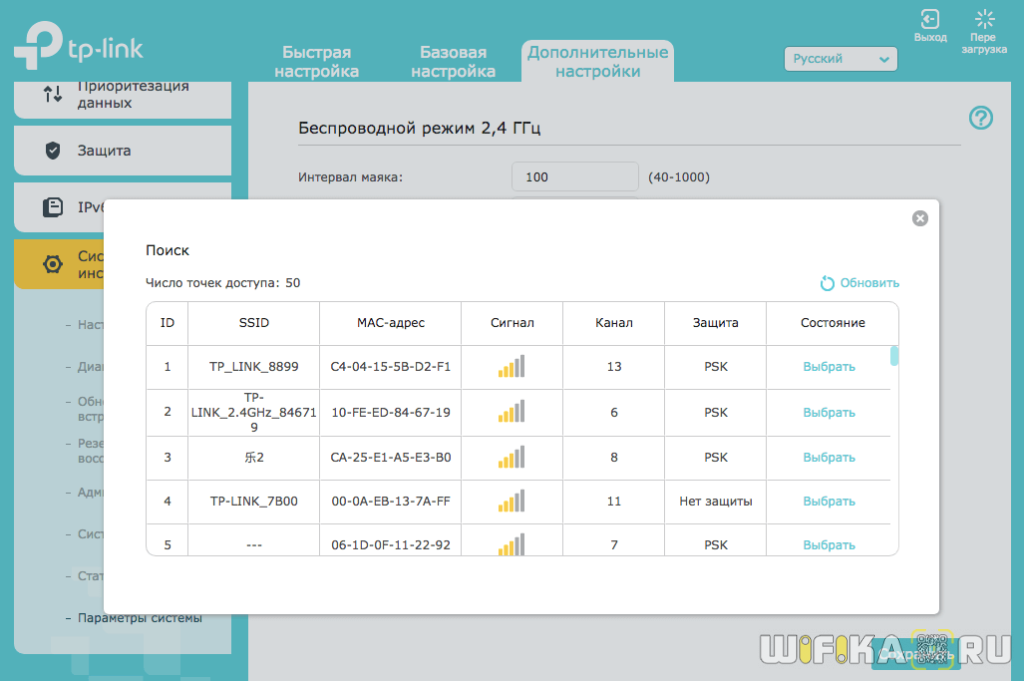This screenshot has height=681, width=1024.
Task: Open Параметры системы in sidebar
Action: (139, 618)
